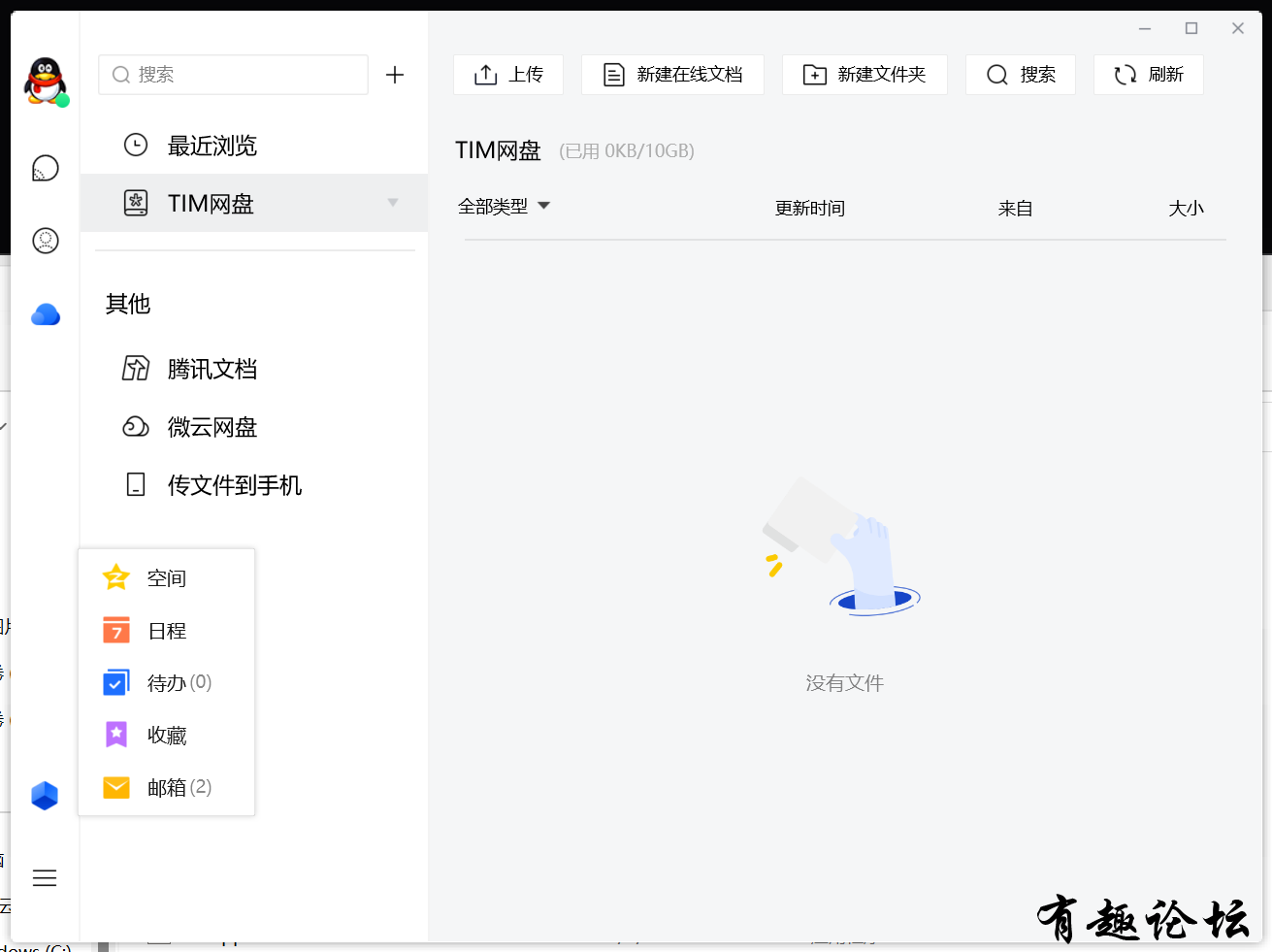Select 最近浏览 in the sidebar
1272x952 pixels.
tap(254, 146)
